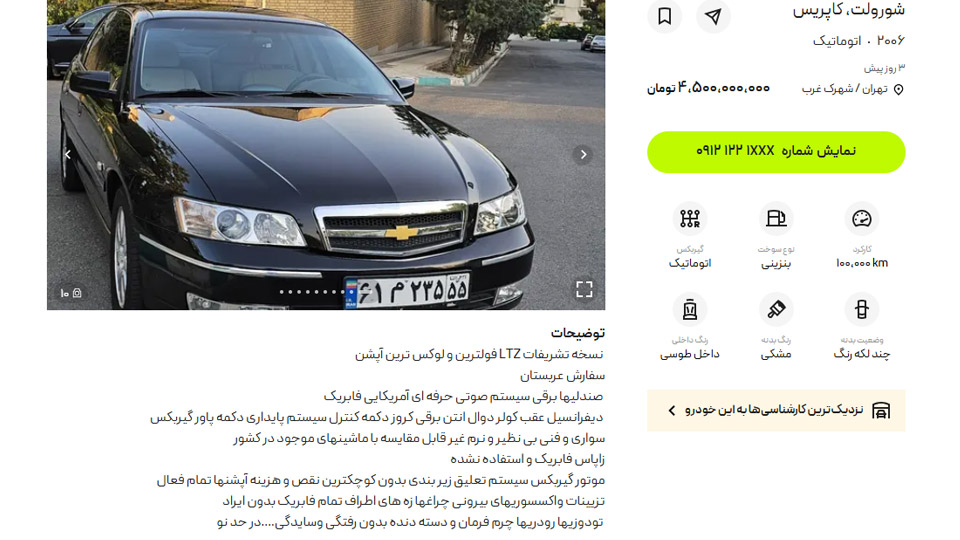The height and width of the screenshot is (540, 960).
Task: Click the gearbox icon above اتوماتیک
Action: point(690,219)
